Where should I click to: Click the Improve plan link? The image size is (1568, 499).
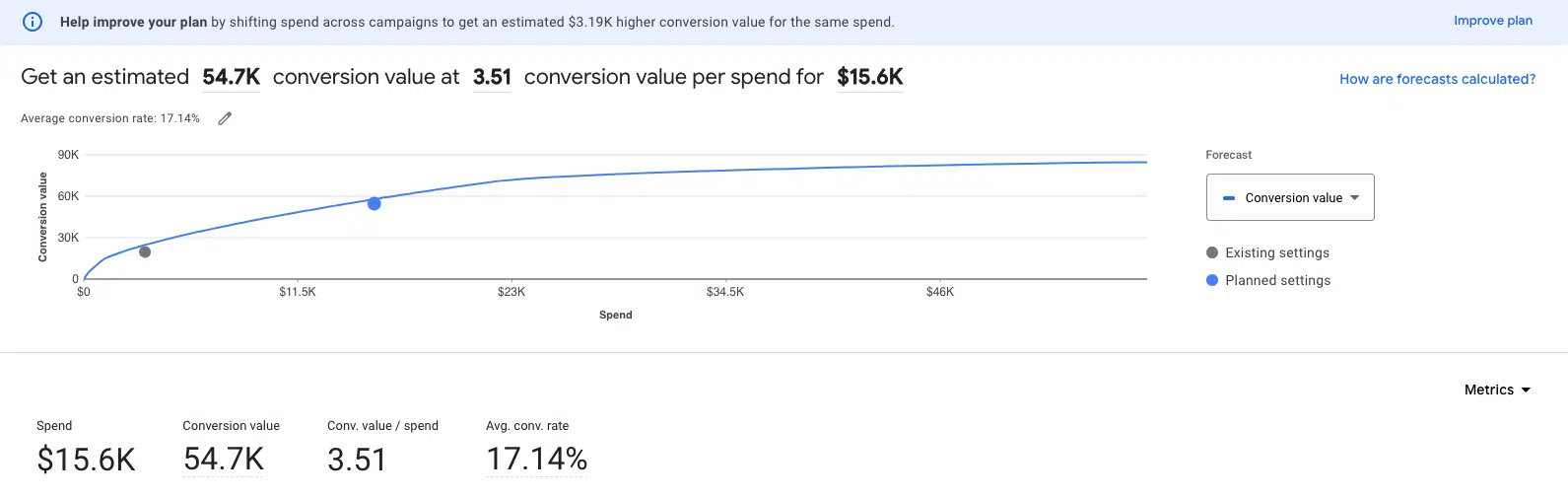point(1493,21)
